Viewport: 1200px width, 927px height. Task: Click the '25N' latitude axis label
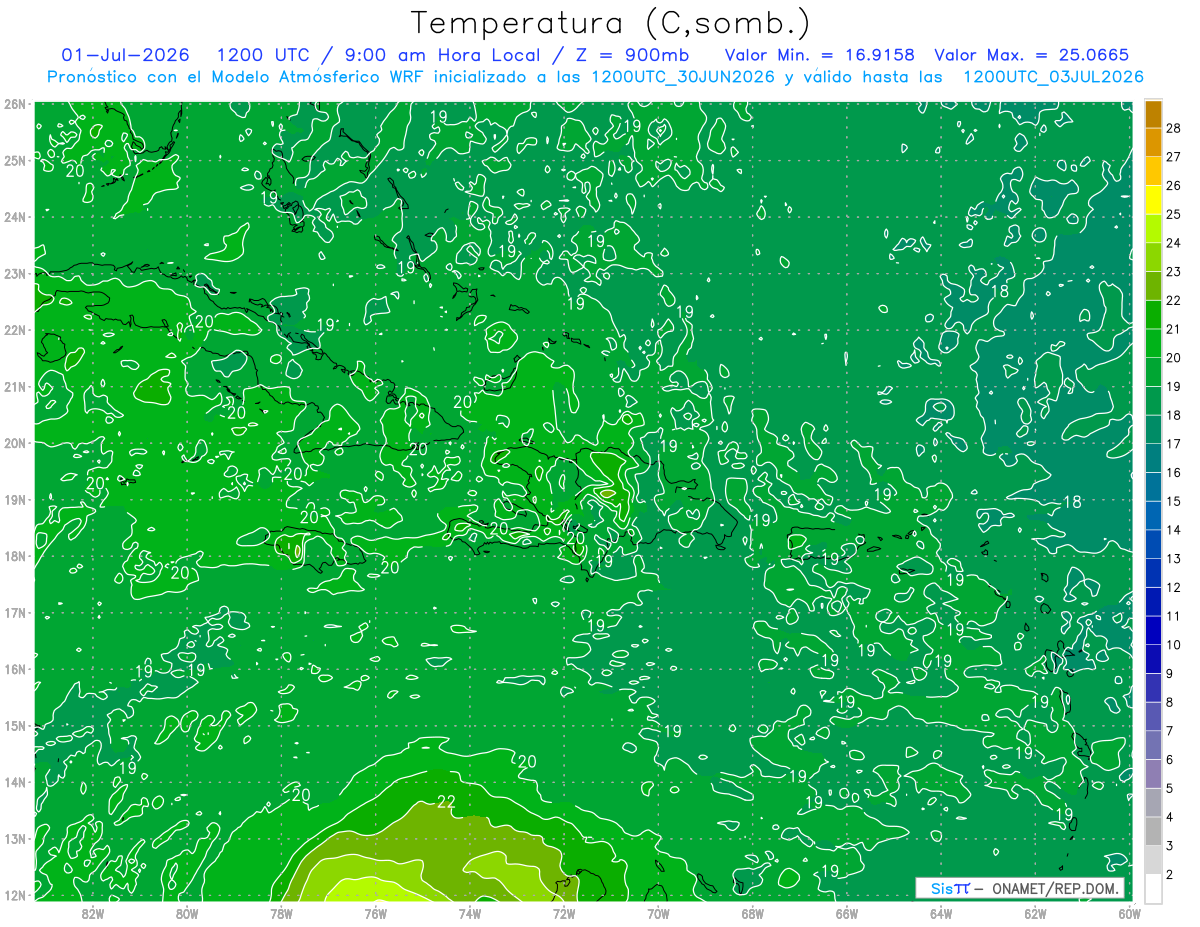(16, 160)
